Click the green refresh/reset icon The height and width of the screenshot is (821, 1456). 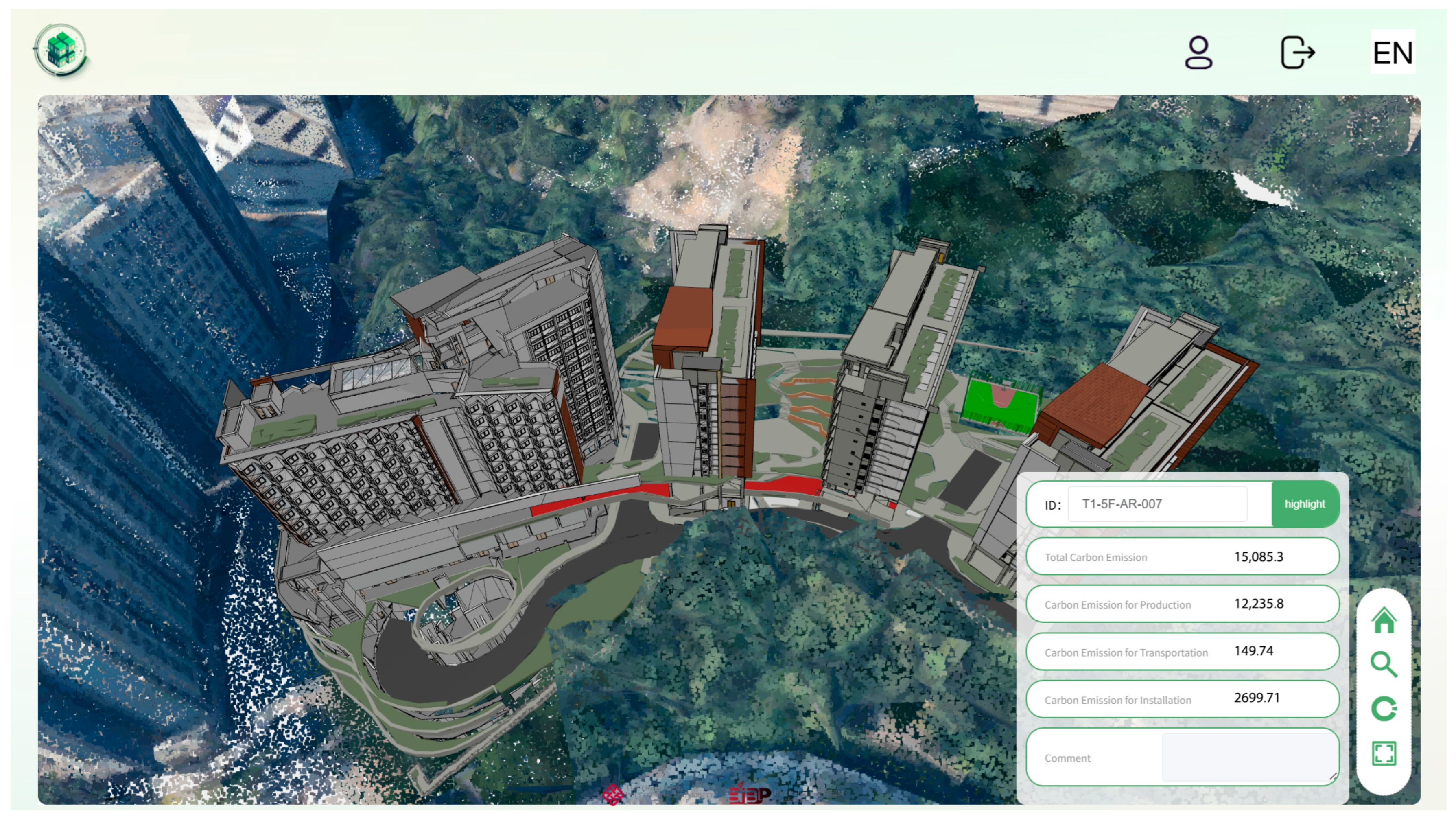(x=1384, y=709)
